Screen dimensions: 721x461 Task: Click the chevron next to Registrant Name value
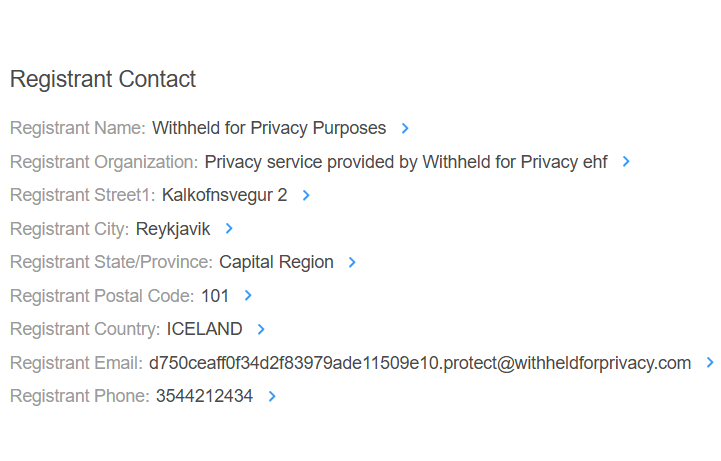(405, 128)
